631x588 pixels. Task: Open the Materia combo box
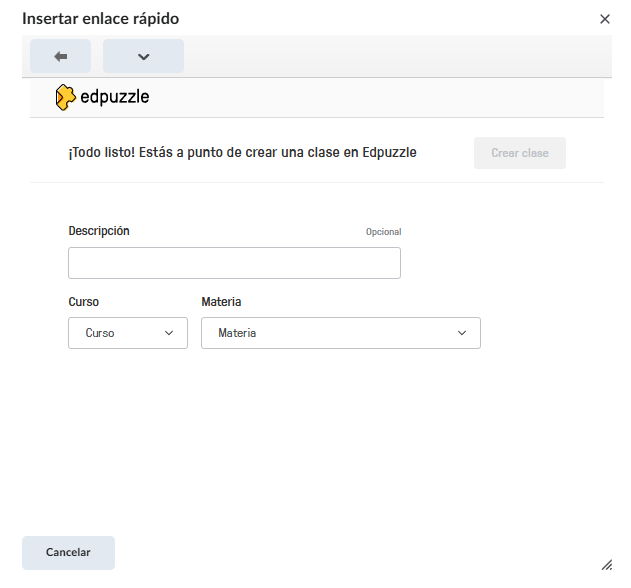pyautogui.click(x=340, y=333)
